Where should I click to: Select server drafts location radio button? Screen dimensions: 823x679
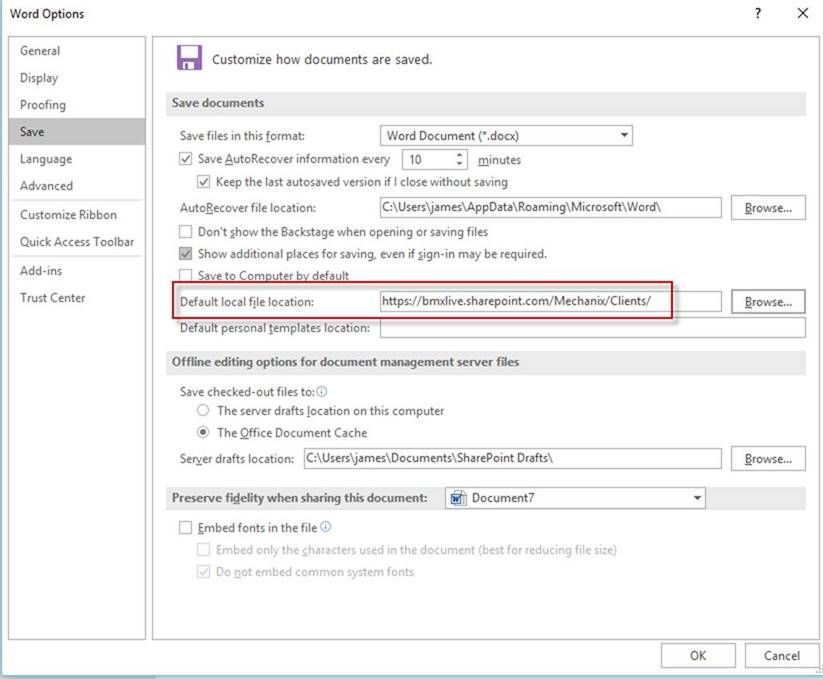(x=203, y=410)
